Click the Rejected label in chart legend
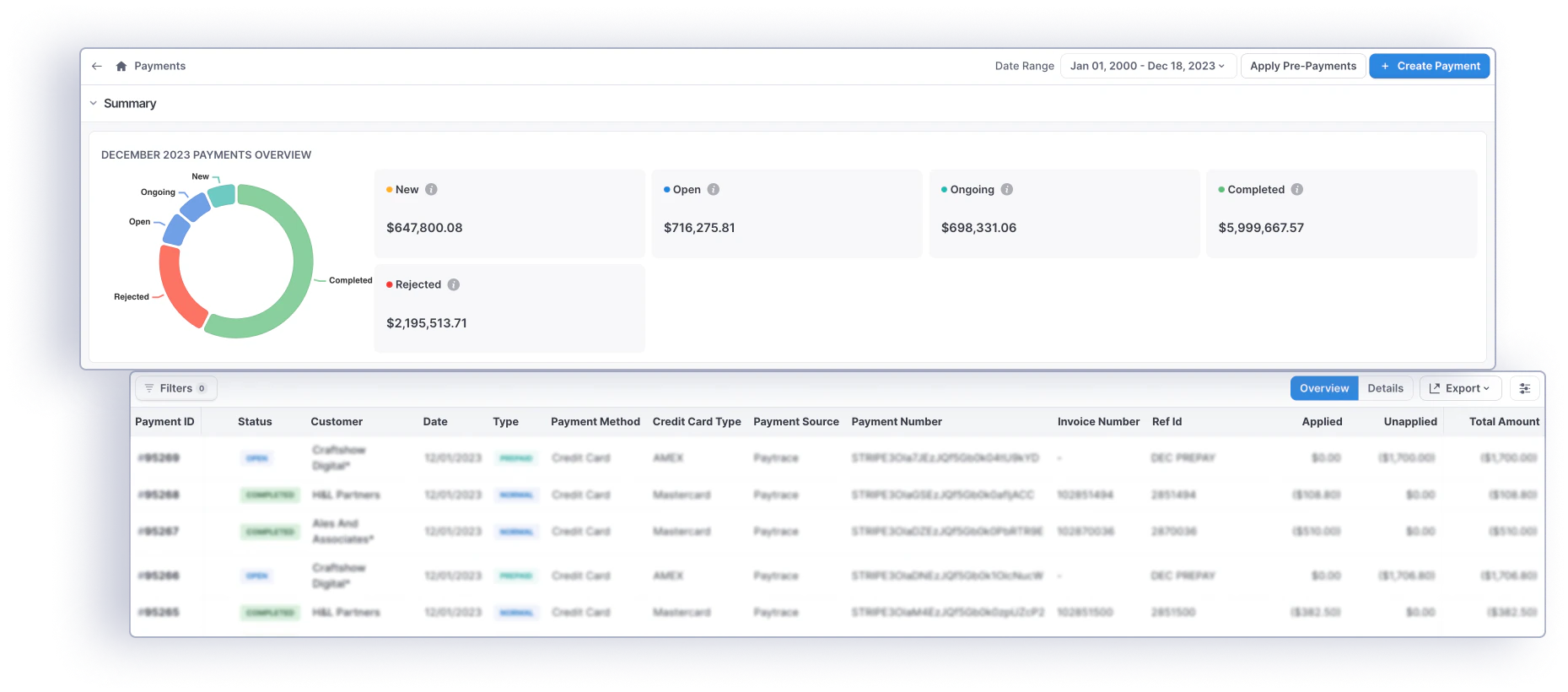 point(132,297)
